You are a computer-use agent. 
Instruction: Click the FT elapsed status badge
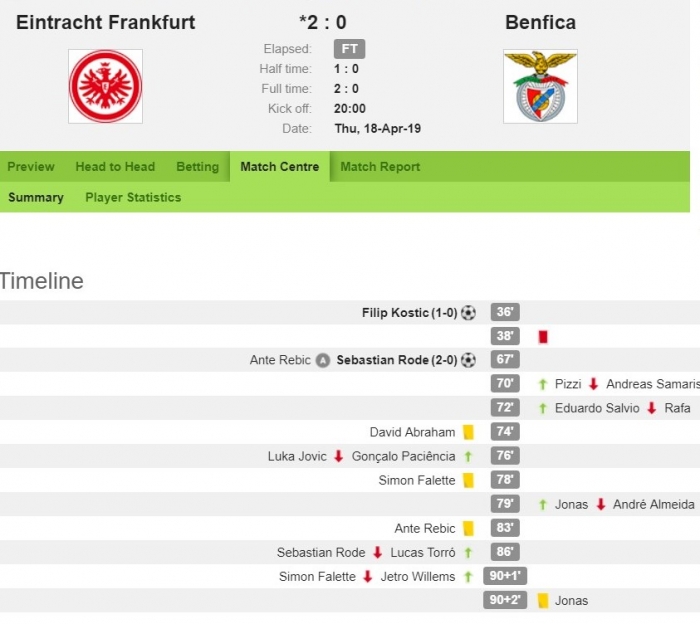pyautogui.click(x=350, y=49)
